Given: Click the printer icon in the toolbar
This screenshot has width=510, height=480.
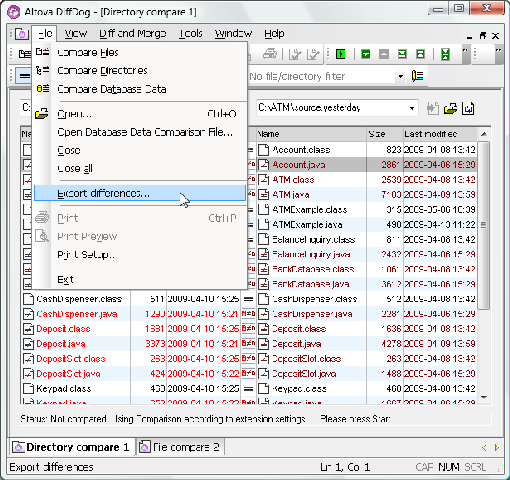Looking at the screenshot, I should point(270,54).
